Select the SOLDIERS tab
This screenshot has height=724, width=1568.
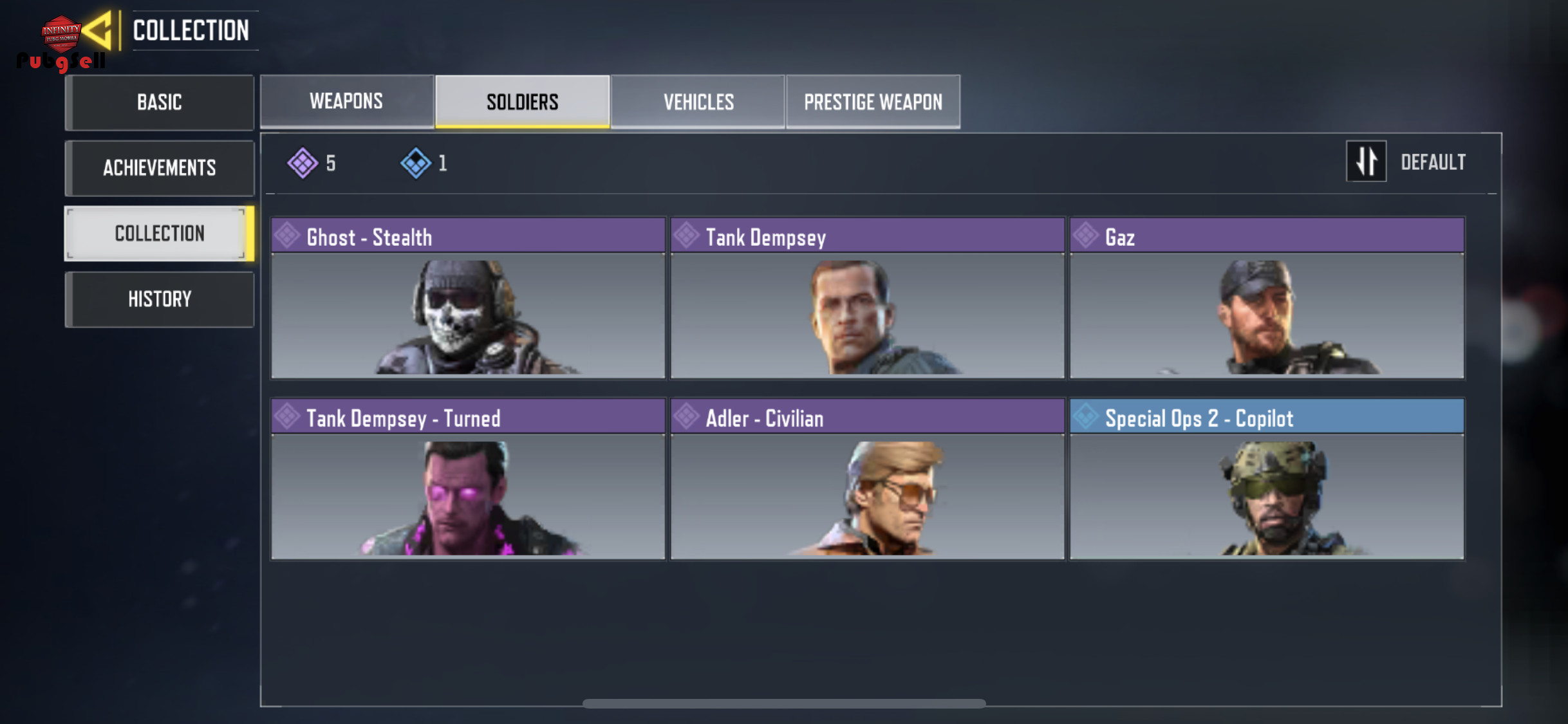[x=523, y=102]
